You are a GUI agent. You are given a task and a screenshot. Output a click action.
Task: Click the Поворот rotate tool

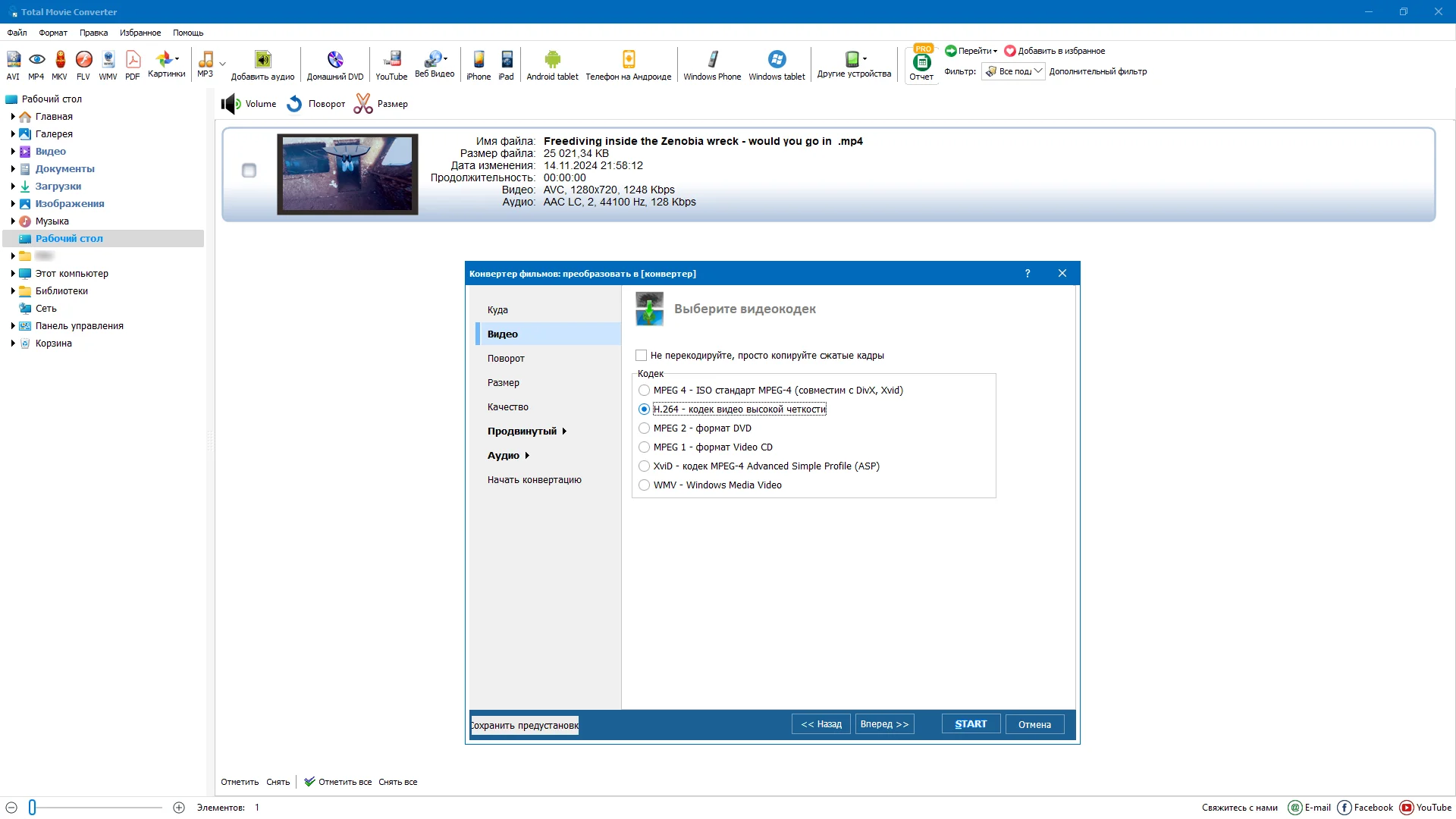316,104
